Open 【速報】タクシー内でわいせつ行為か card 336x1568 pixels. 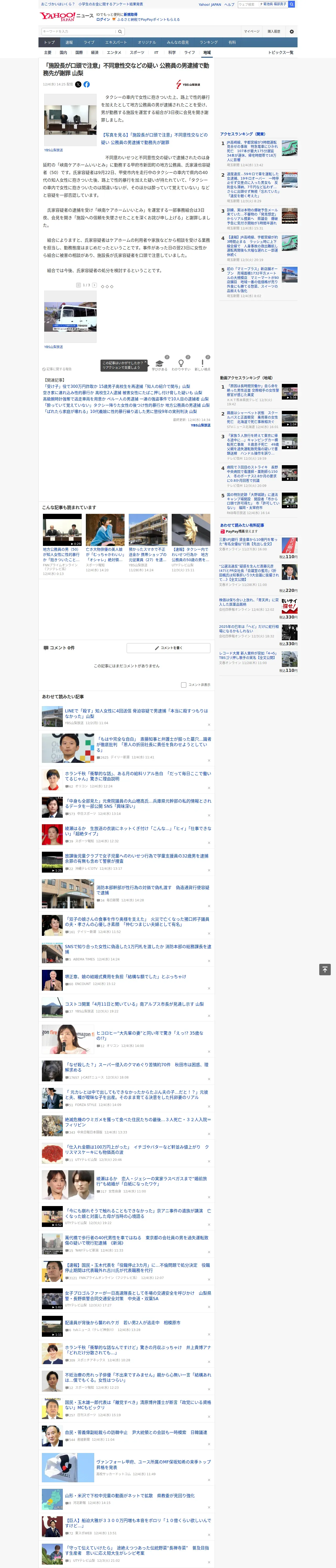(x=191, y=543)
